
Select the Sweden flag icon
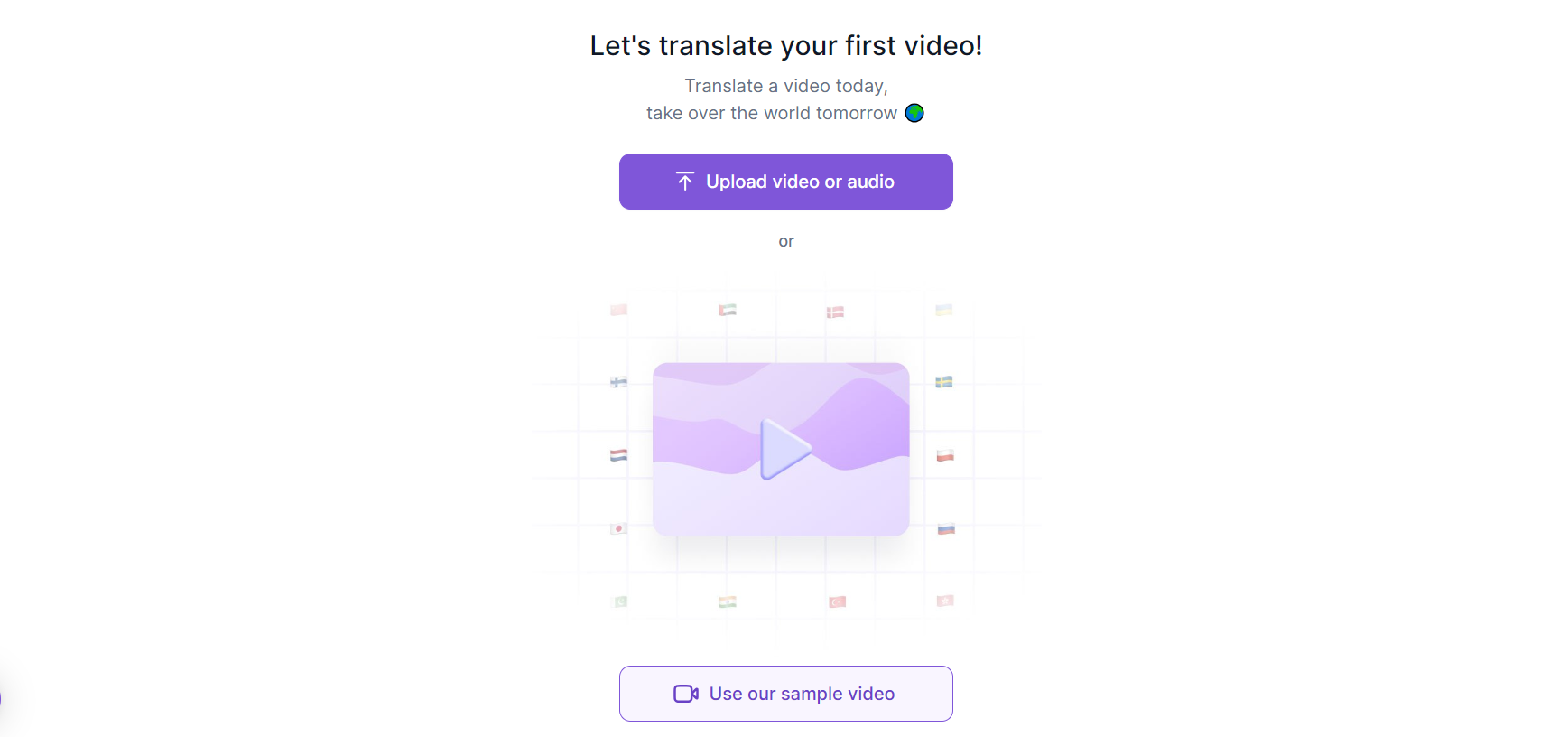click(943, 382)
